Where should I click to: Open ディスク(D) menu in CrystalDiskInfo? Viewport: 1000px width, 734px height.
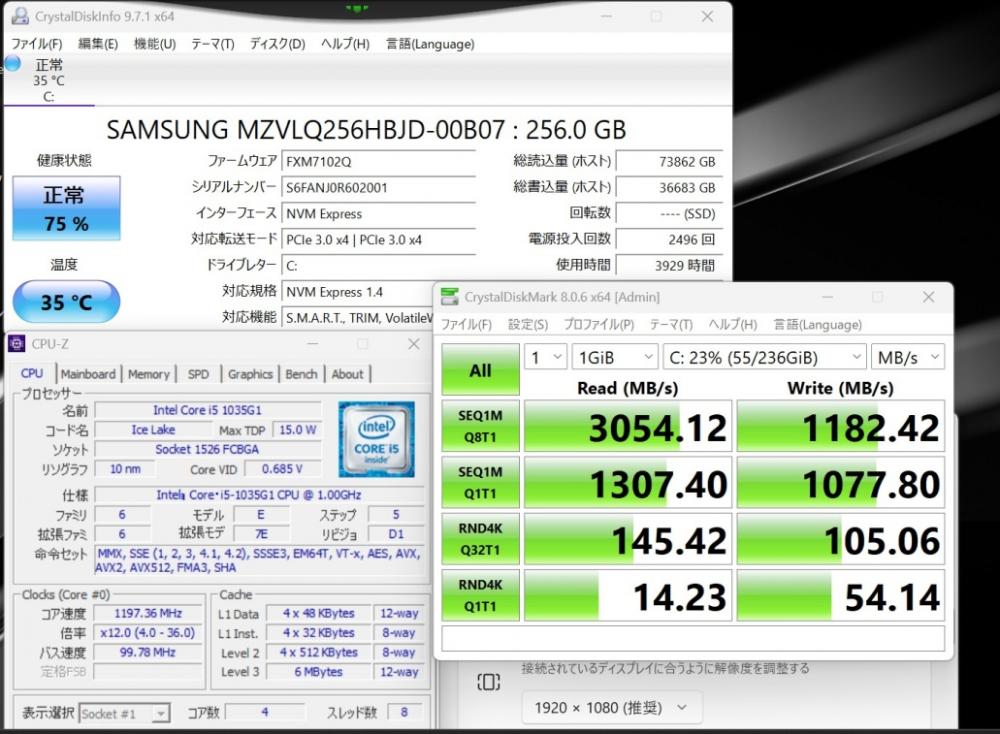point(277,44)
